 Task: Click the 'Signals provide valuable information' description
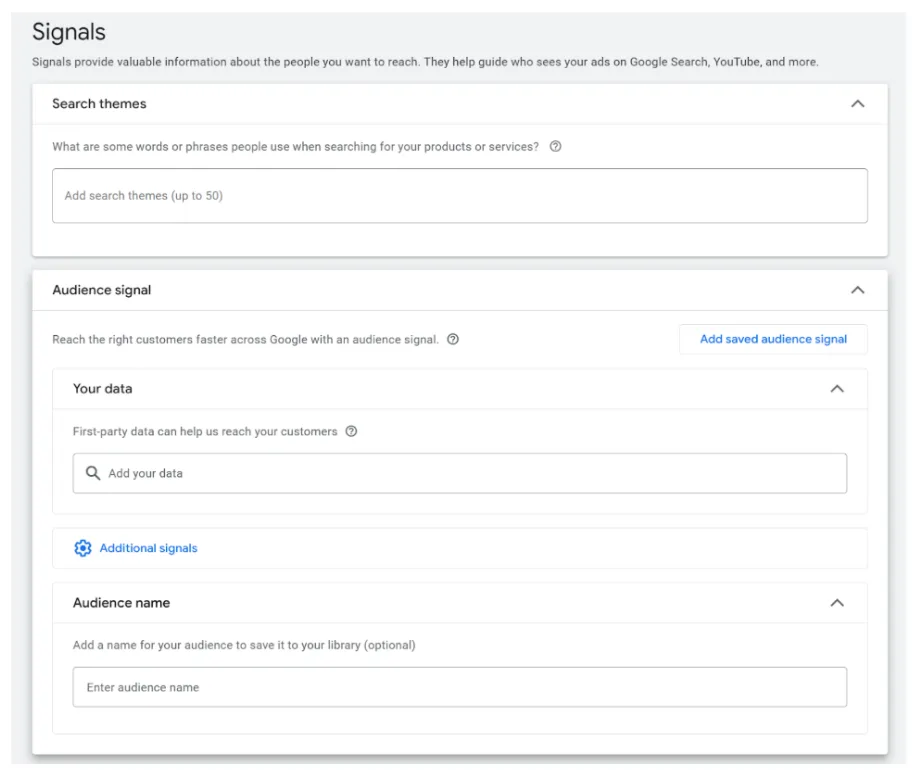[425, 62]
